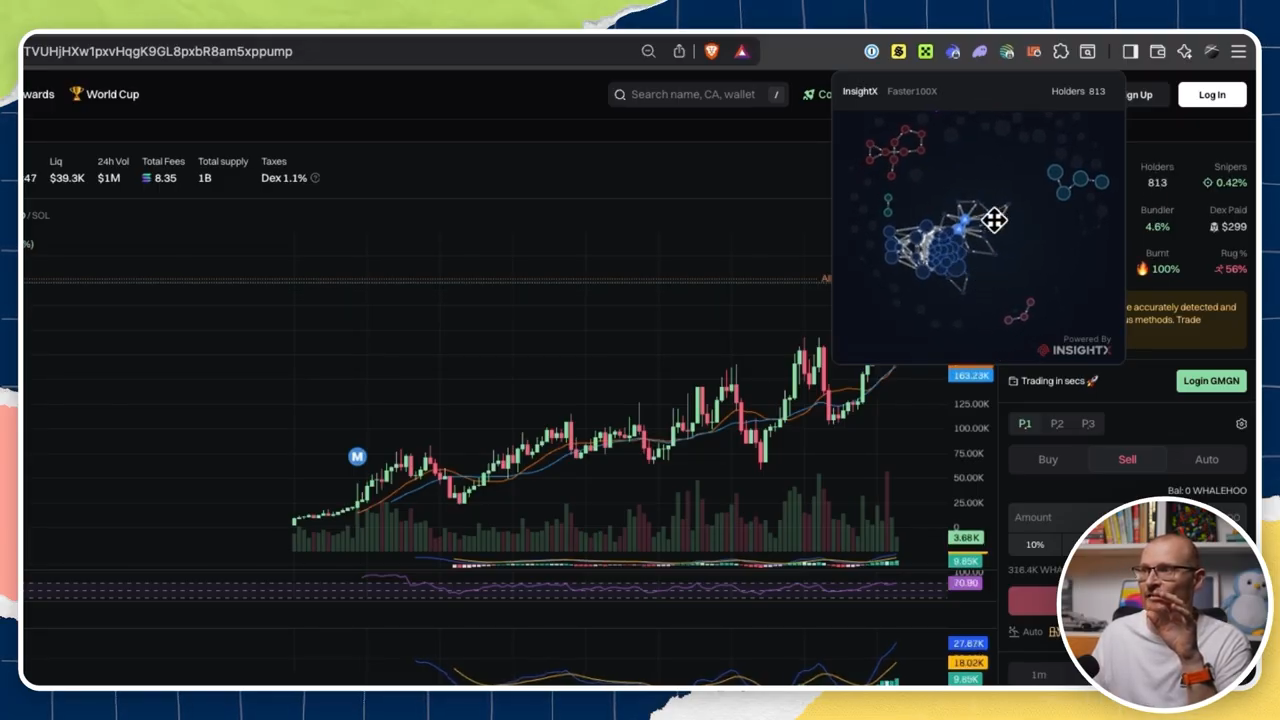Open the green pixel-face extension icon
The image size is (1280, 720).
coord(925,51)
